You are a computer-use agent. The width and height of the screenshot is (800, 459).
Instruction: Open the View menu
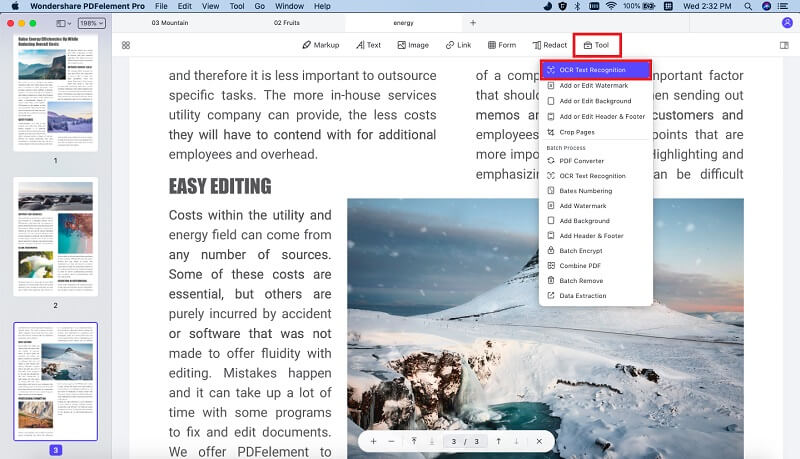coord(210,6)
